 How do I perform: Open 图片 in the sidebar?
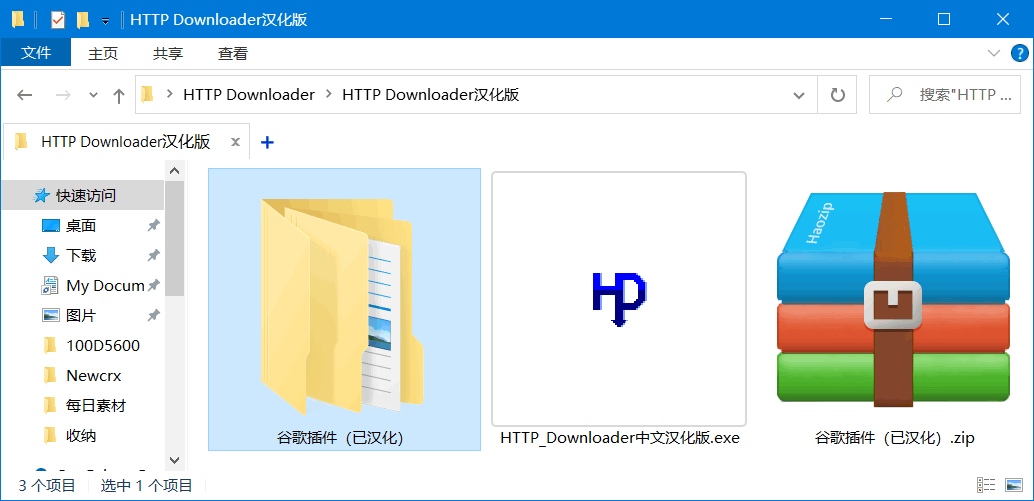[81, 316]
